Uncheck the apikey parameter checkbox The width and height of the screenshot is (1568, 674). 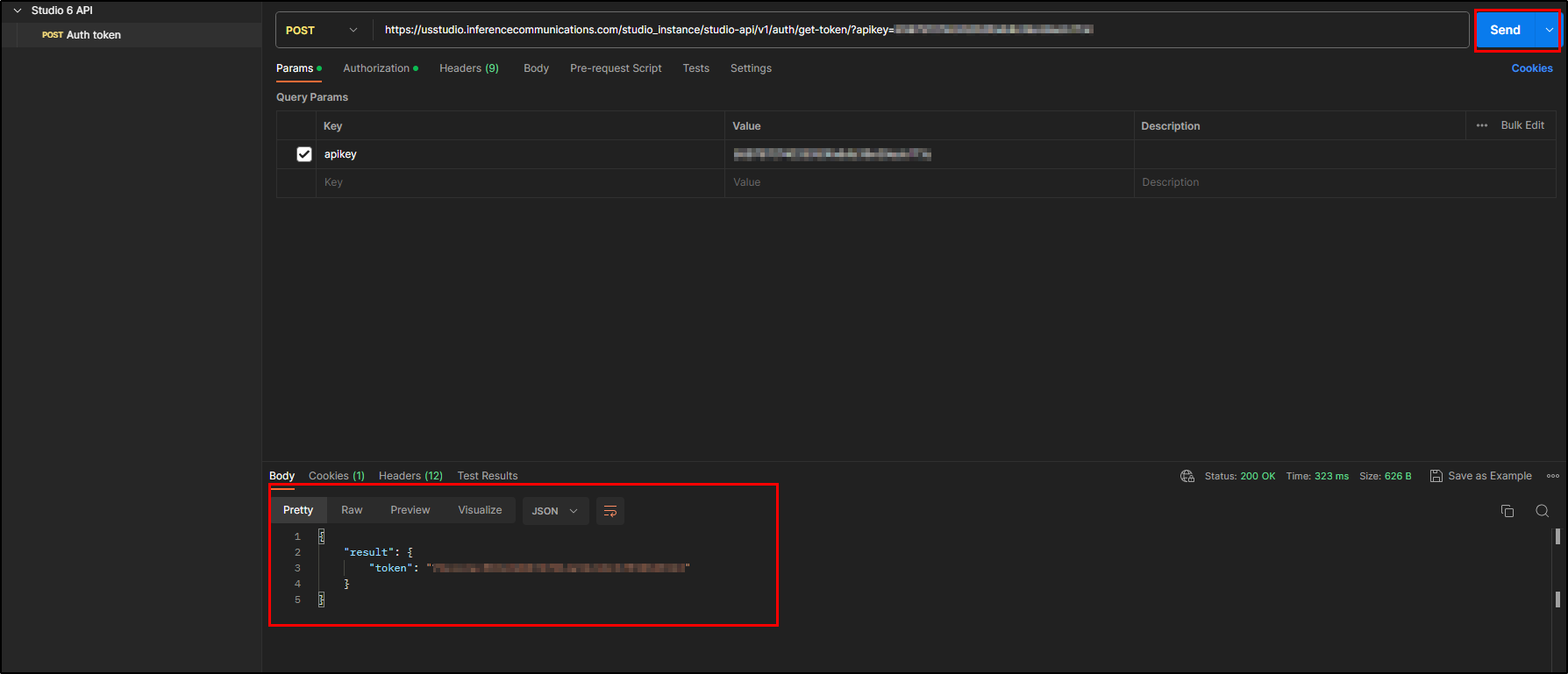click(x=304, y=154)
